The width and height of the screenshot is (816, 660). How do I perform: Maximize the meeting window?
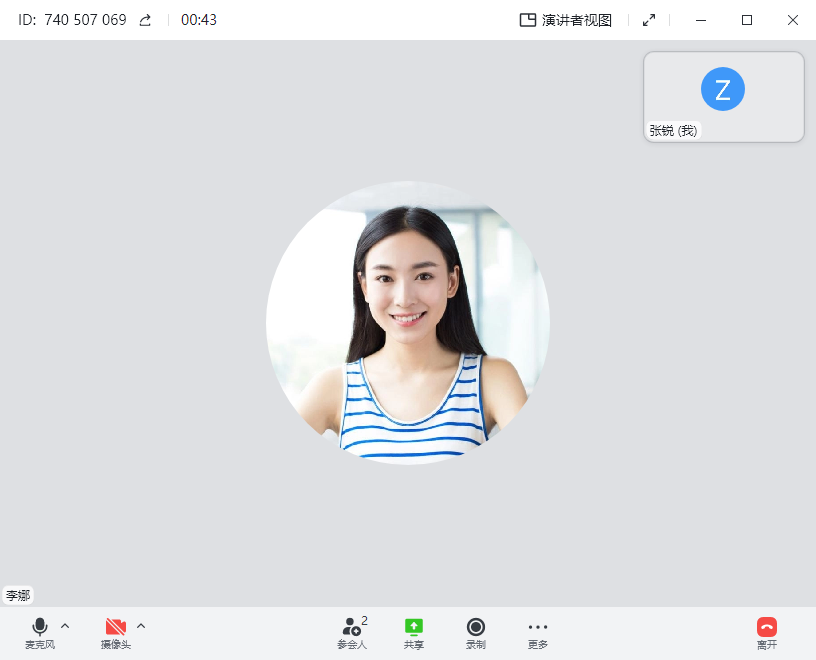[x=747, y=20]
